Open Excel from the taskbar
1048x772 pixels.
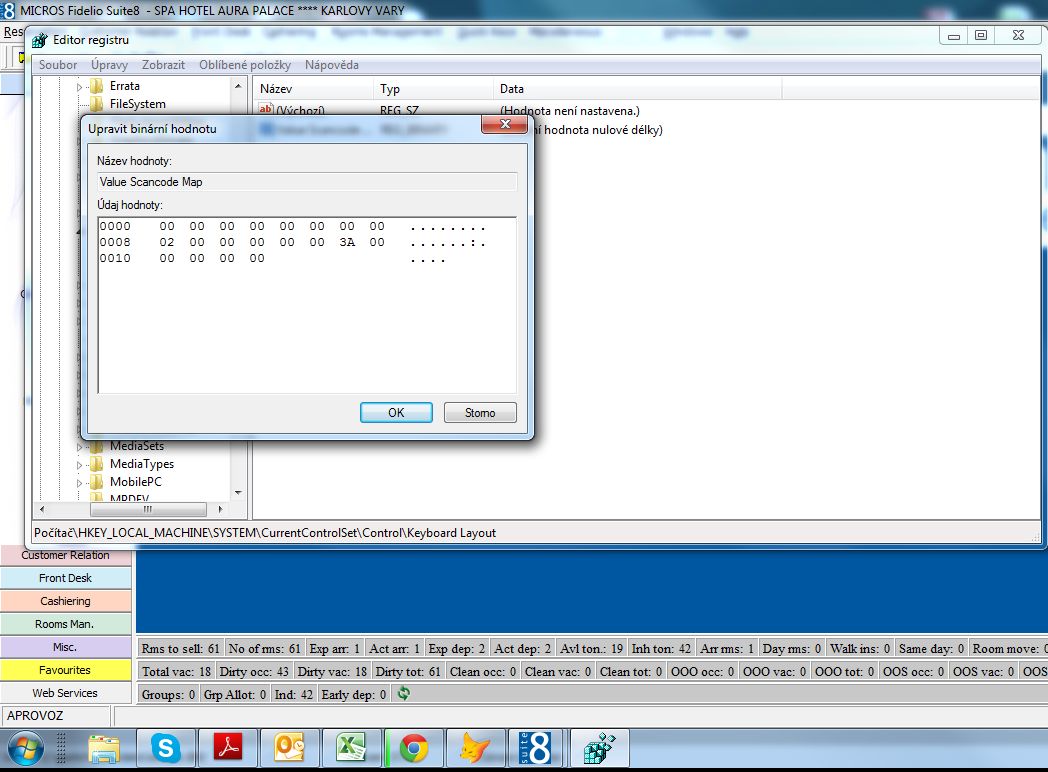click(351, 747)
